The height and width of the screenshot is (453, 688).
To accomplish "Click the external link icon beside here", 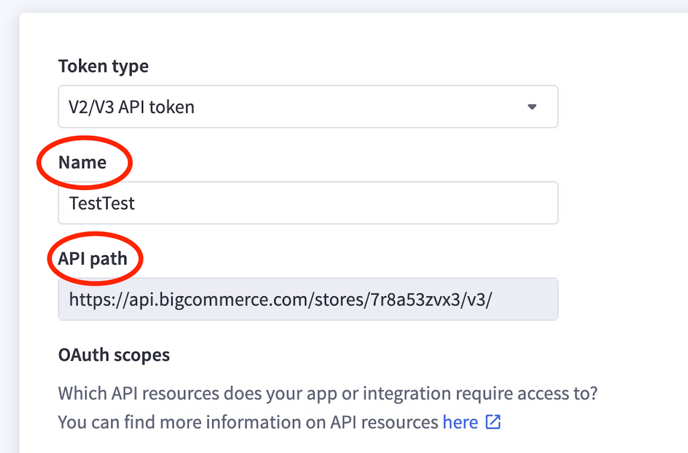I will click(493, 422).
